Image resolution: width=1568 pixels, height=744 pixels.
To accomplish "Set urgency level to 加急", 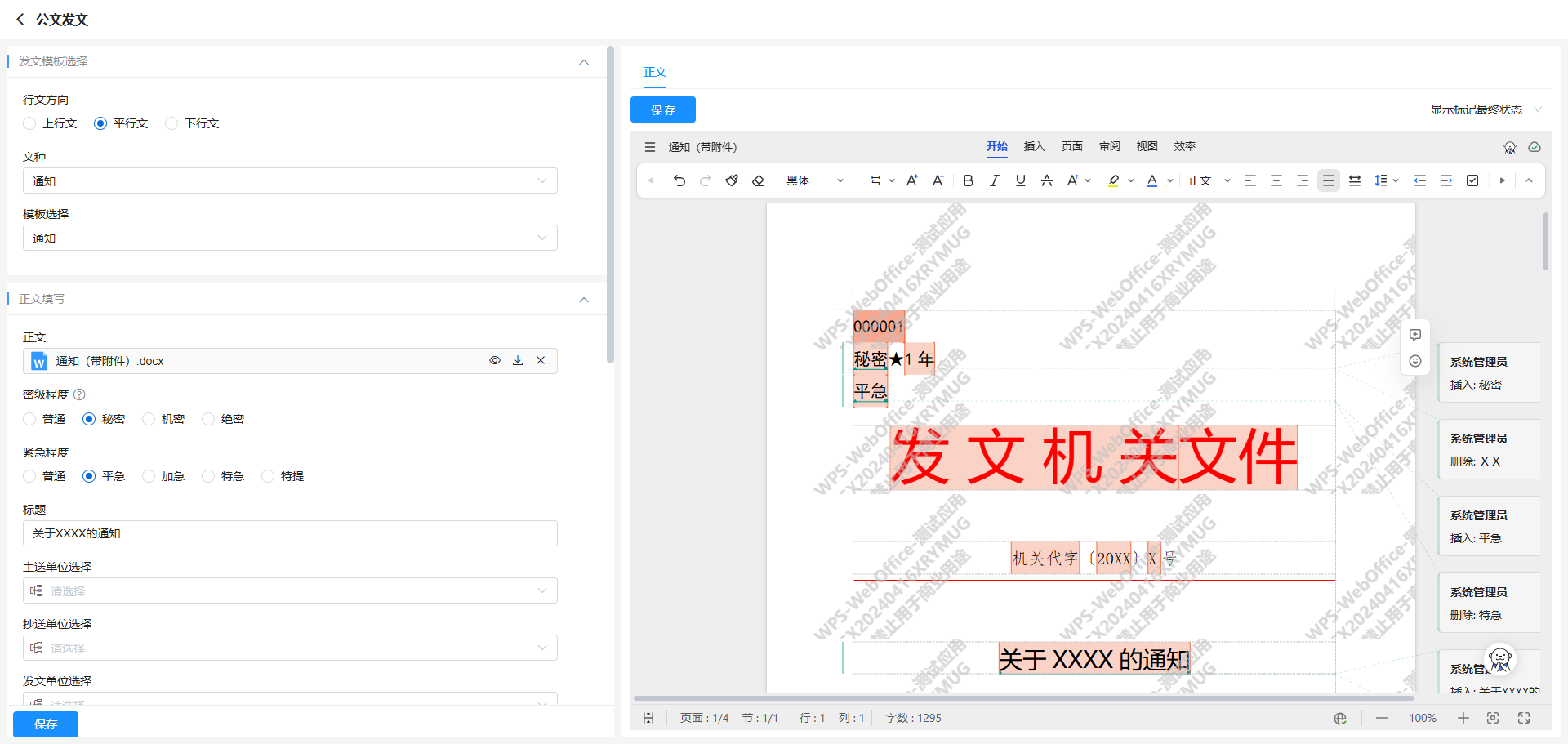I will [149, 476].
